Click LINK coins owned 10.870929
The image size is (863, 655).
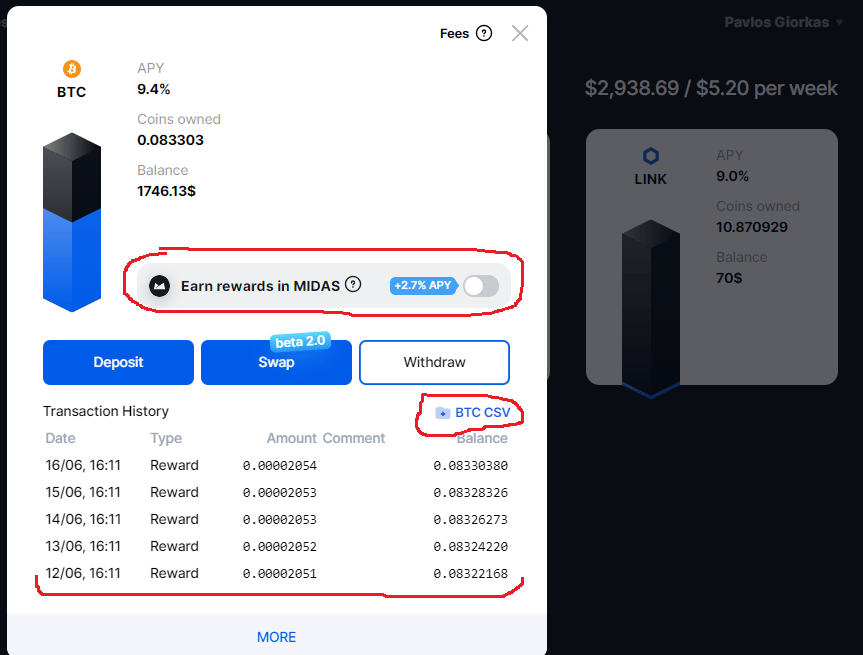pyautogui.click(x=752, y=227)
